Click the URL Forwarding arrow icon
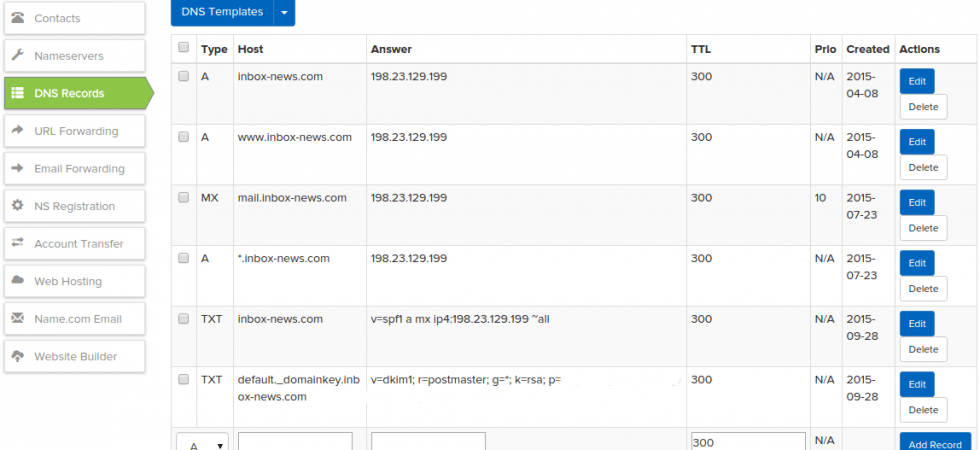Screen dimensions: 980x450 [x=18, y=131]
